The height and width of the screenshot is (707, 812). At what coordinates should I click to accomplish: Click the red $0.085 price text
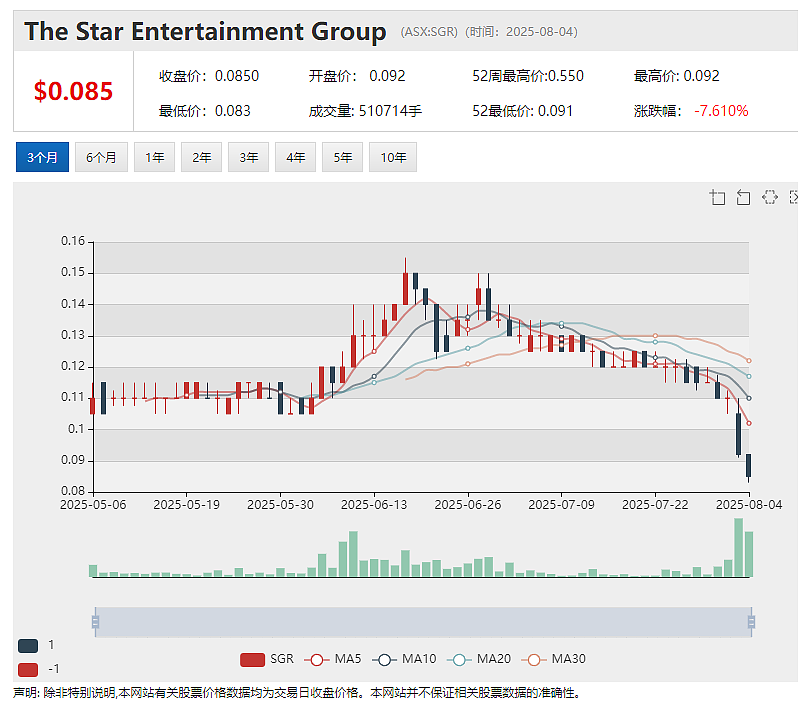click(x=73, y=91)
